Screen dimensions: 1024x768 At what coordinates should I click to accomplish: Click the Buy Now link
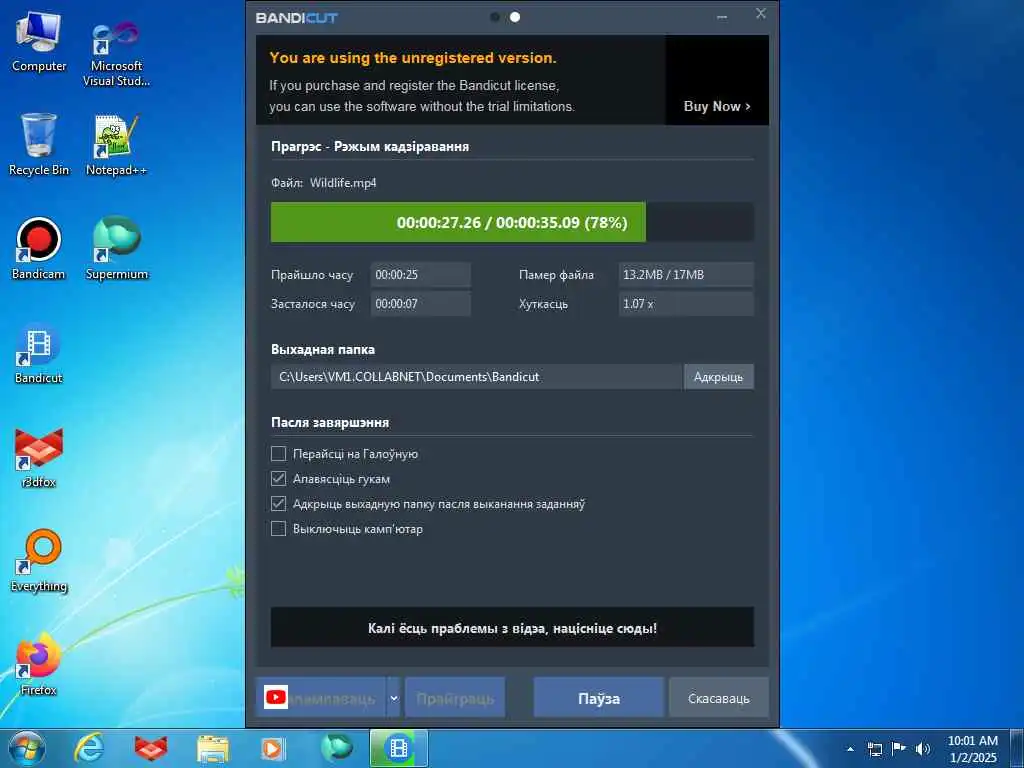(x=716, y=106)
